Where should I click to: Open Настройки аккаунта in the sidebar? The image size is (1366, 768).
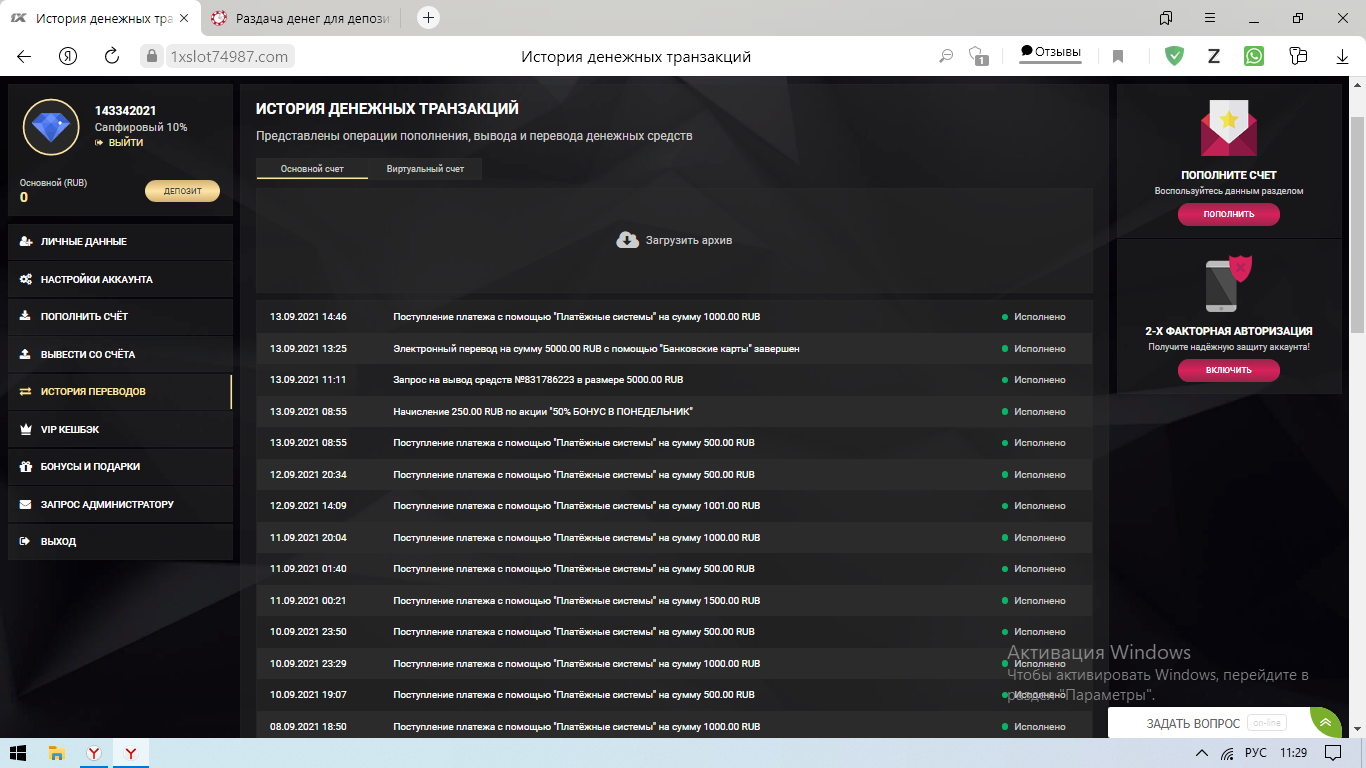[x=120, y=279]
